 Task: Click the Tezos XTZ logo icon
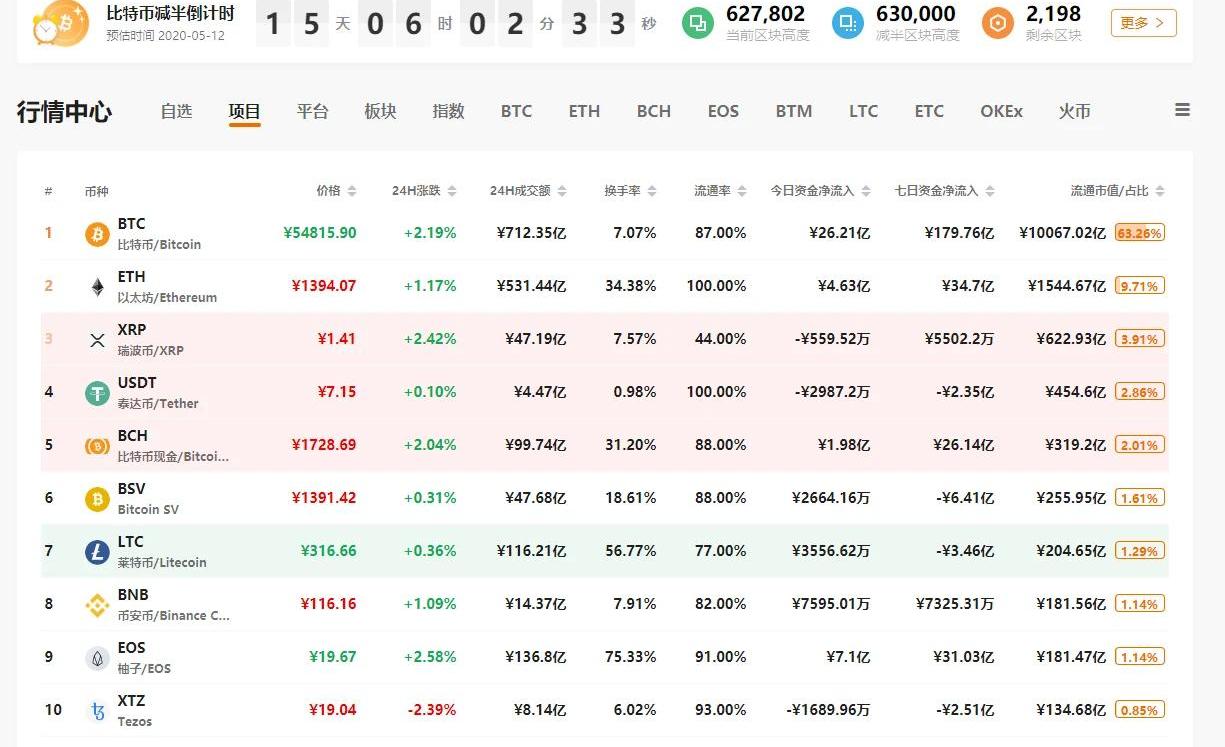pyautogui.click(x=97, y=710)
